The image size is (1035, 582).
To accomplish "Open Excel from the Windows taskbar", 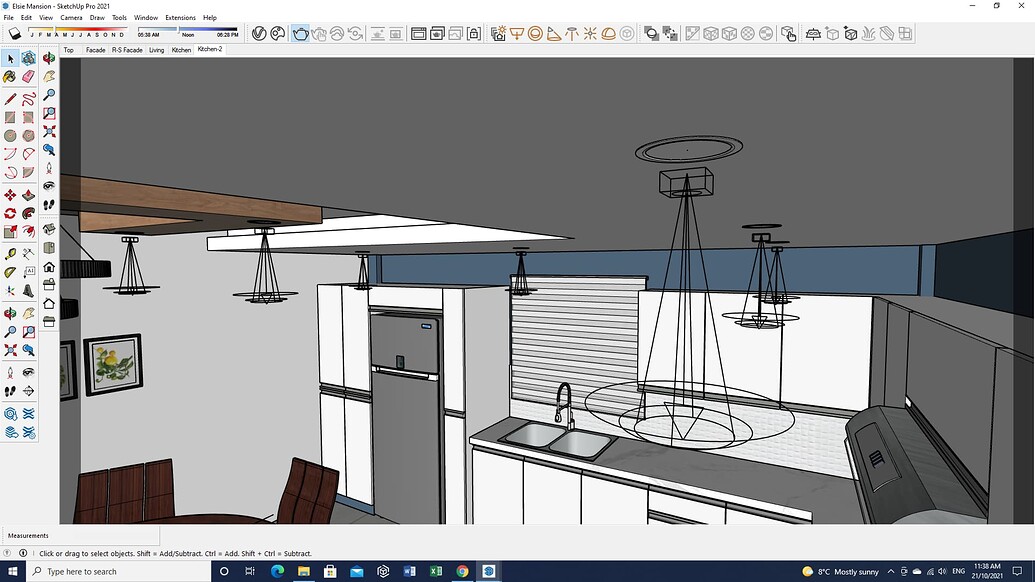I will pyautogui.click(x=436, y=571).
